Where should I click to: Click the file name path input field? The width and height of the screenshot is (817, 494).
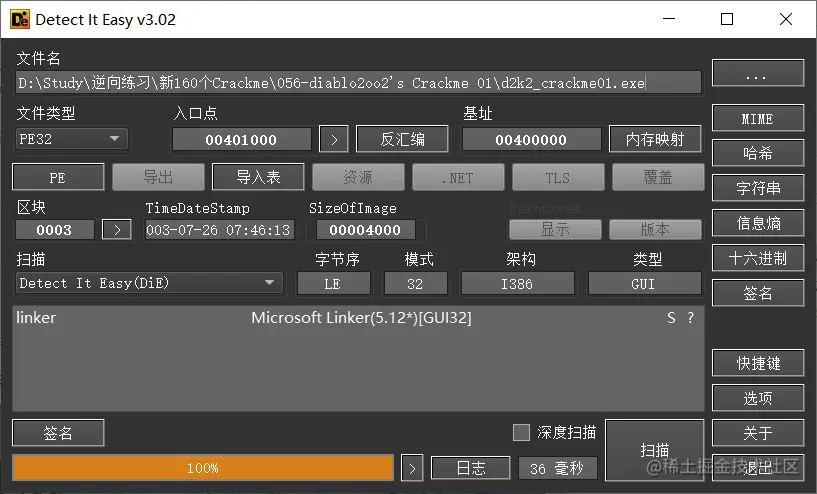point(358,83)
